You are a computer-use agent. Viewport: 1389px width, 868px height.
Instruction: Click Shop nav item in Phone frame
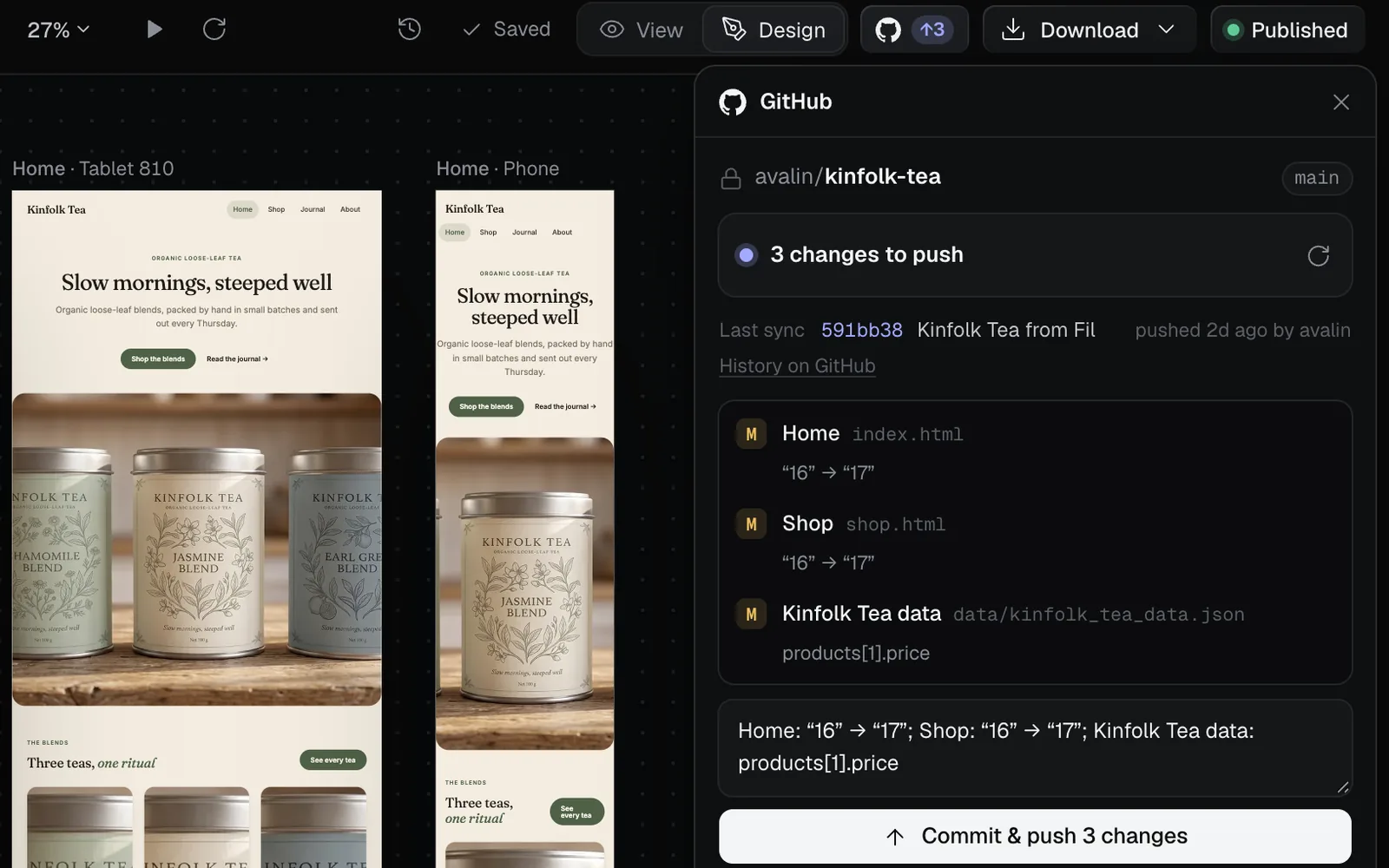[488, 233]
